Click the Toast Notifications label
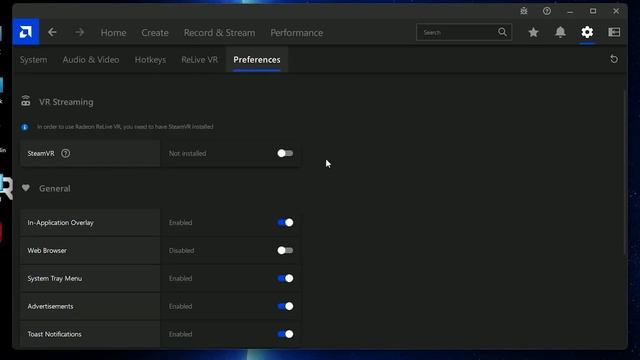This screenshot has width=640, height=360. coord(54,334)
